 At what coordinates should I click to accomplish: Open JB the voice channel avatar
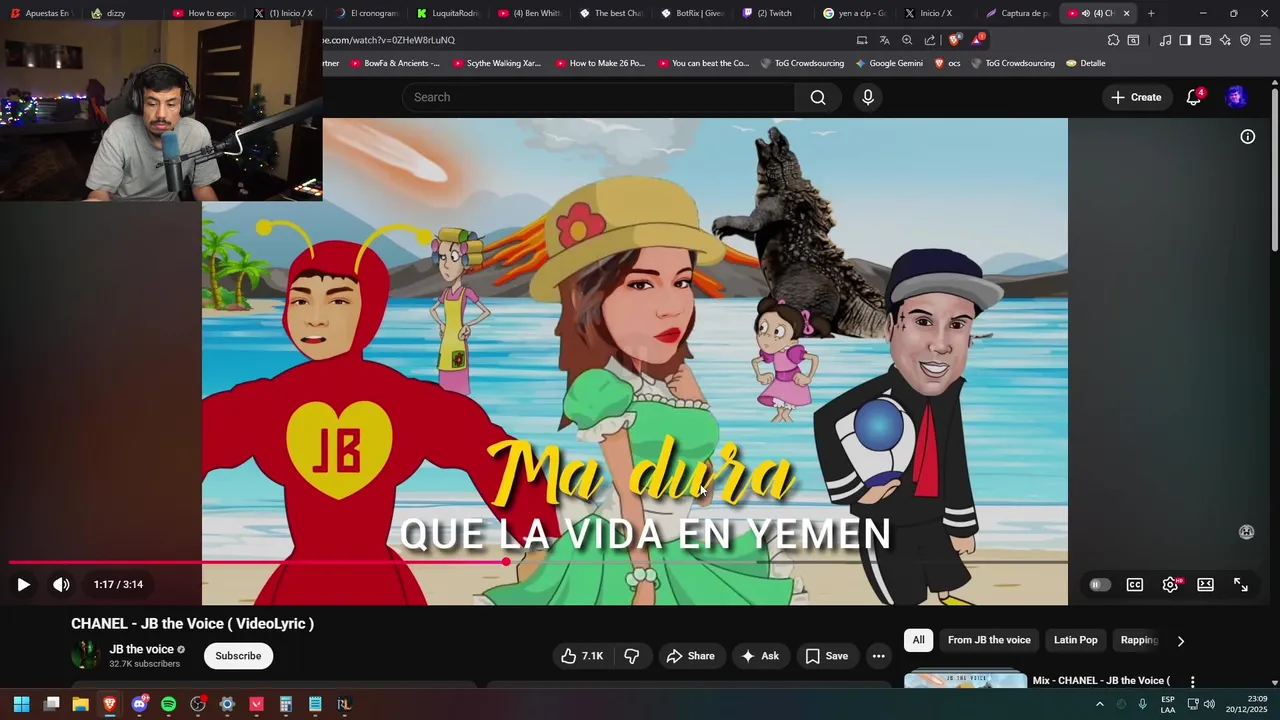(86, 656)
